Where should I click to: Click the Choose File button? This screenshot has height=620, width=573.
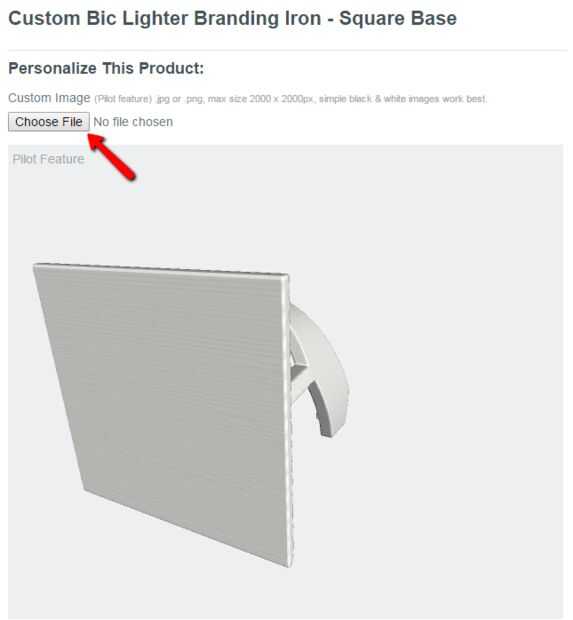click(49, 122)
